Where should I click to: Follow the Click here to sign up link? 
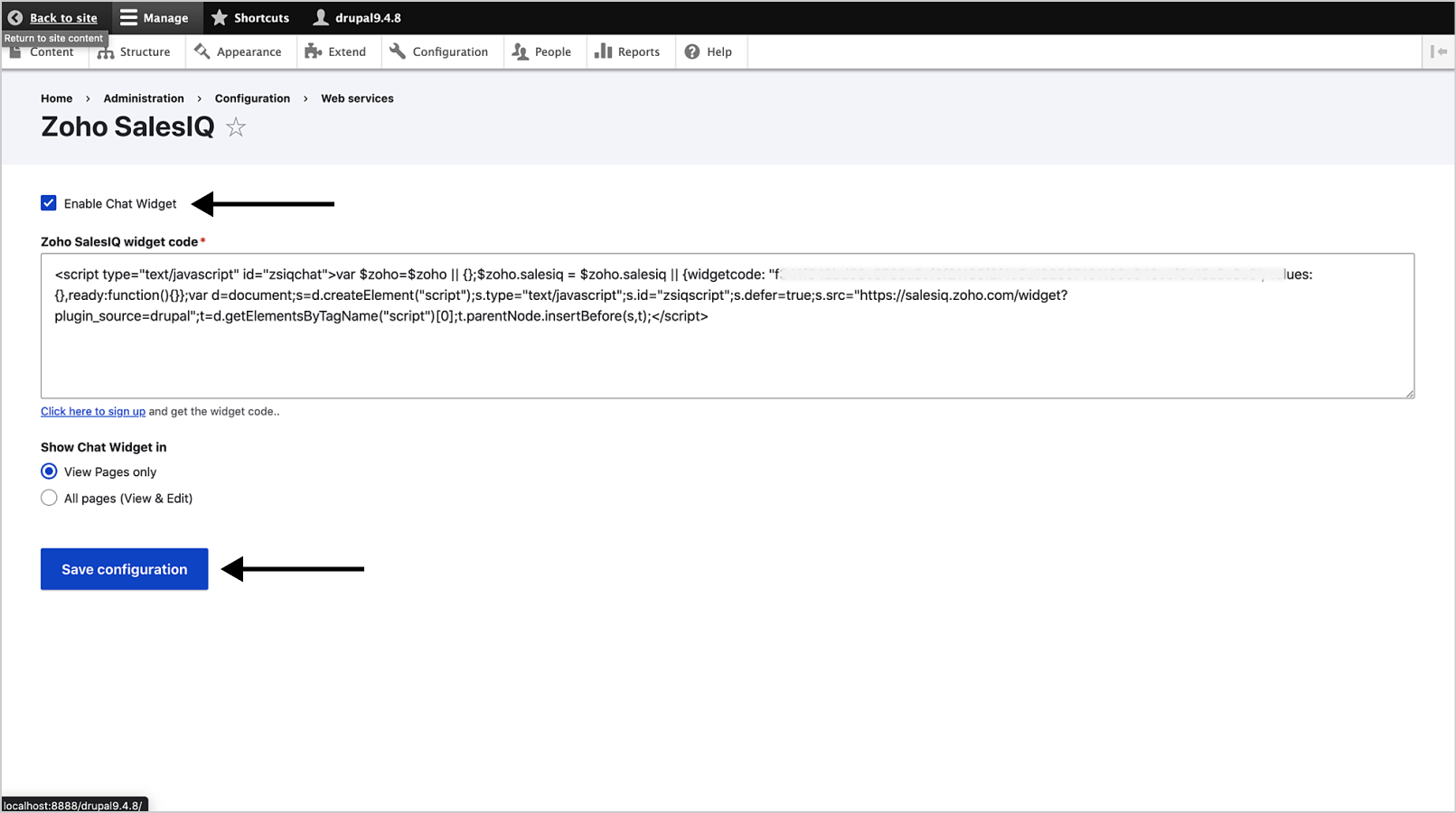coord(93,411)
